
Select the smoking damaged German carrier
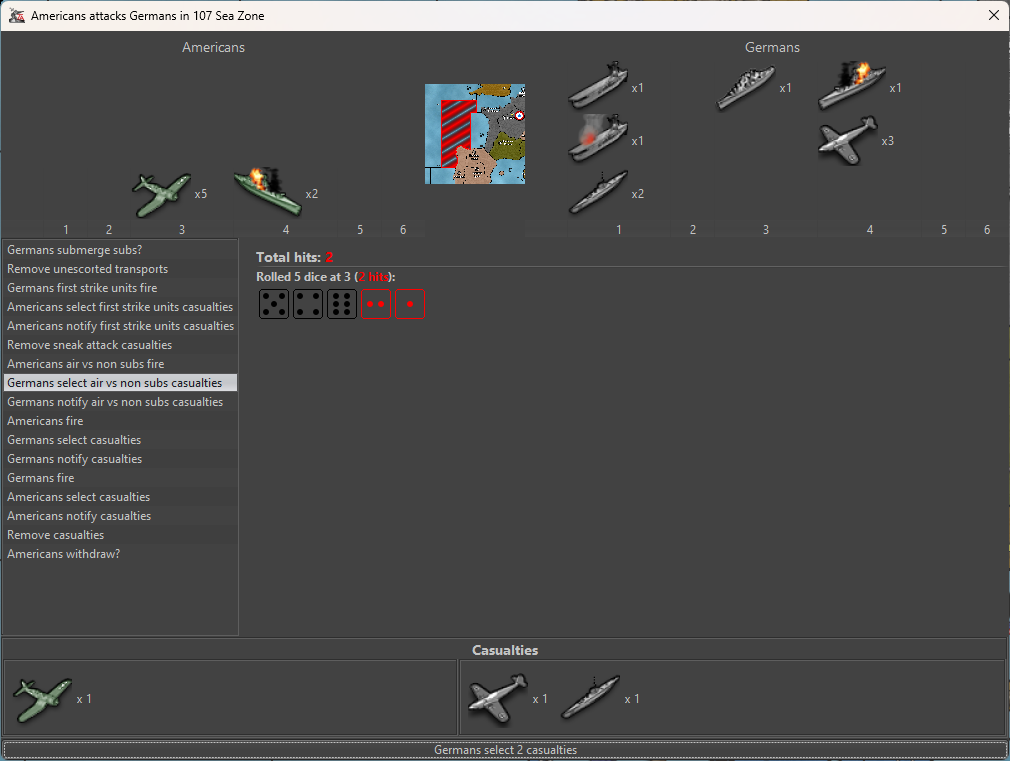[x=597, y=140]
